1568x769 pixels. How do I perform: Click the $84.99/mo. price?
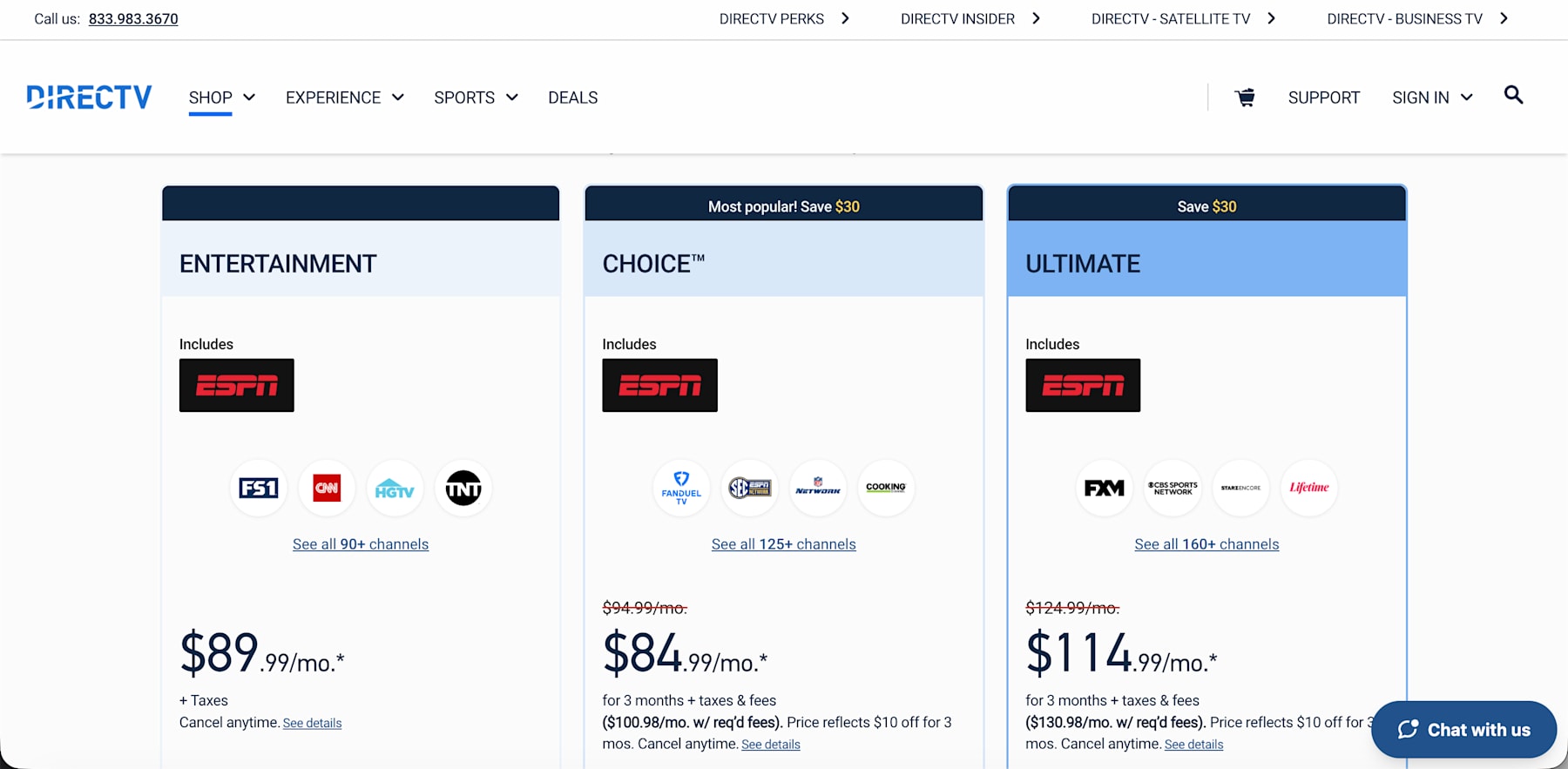coord(685,654)
